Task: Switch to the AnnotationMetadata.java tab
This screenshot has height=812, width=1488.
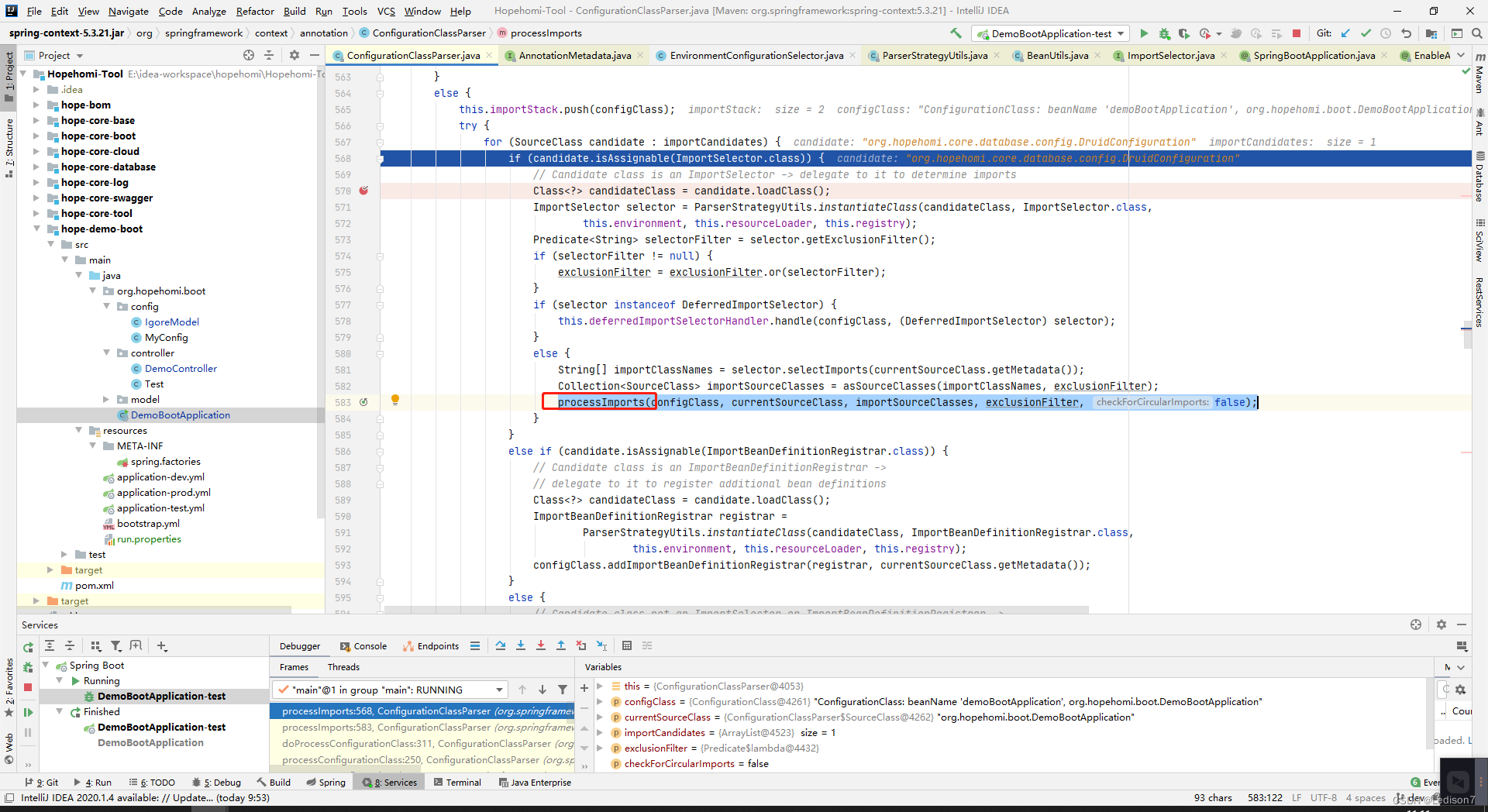Action: (x=574, y=55)
